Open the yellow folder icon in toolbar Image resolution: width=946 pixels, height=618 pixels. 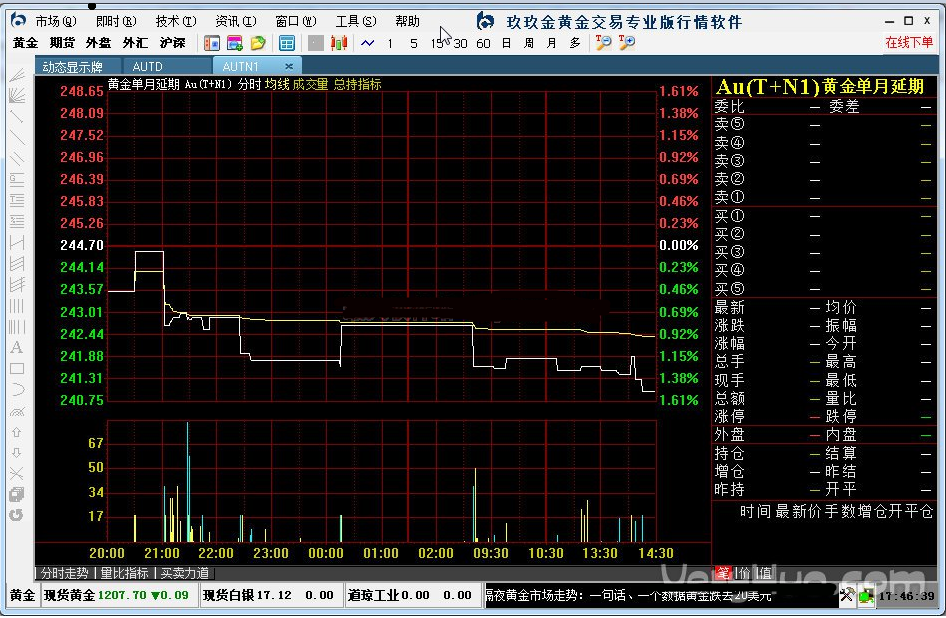pyautogui.click(x=258, y=43)
